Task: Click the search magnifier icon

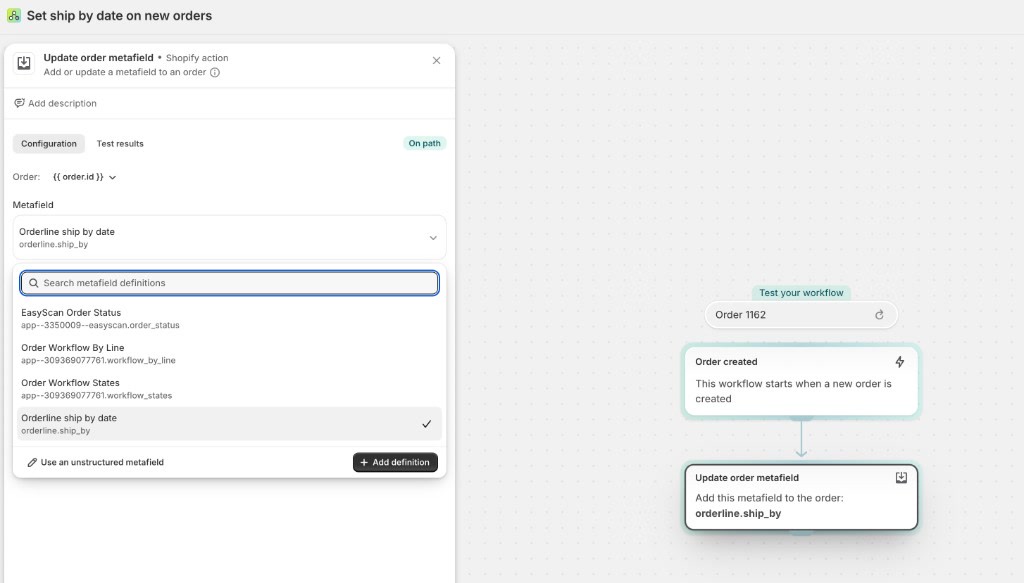Action: [33, 283]
